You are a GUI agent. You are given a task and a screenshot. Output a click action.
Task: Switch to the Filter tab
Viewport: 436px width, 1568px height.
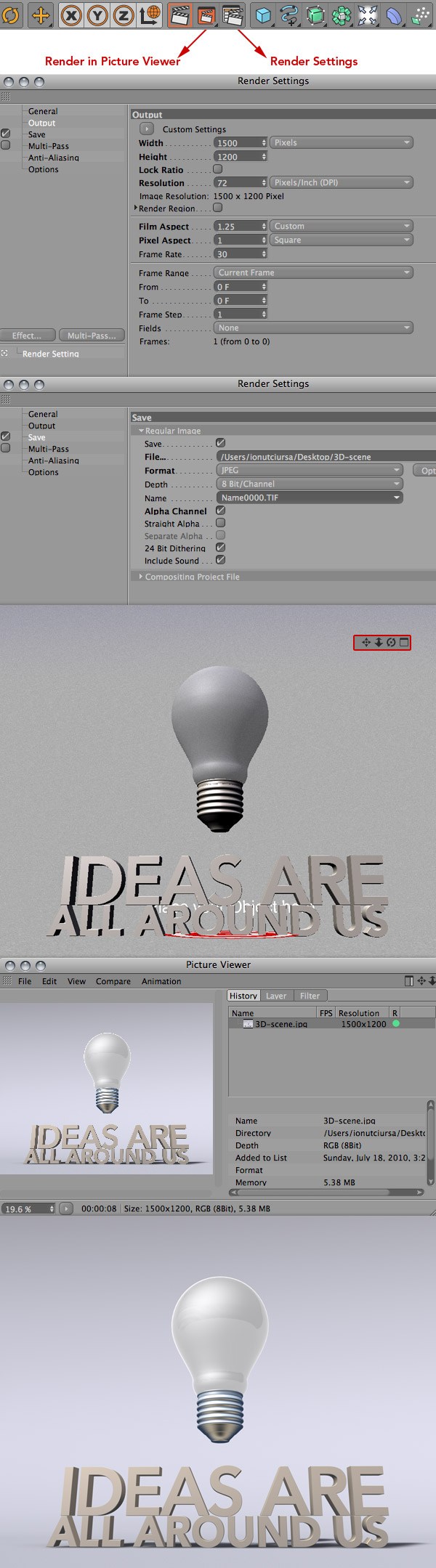coord(310,996)
